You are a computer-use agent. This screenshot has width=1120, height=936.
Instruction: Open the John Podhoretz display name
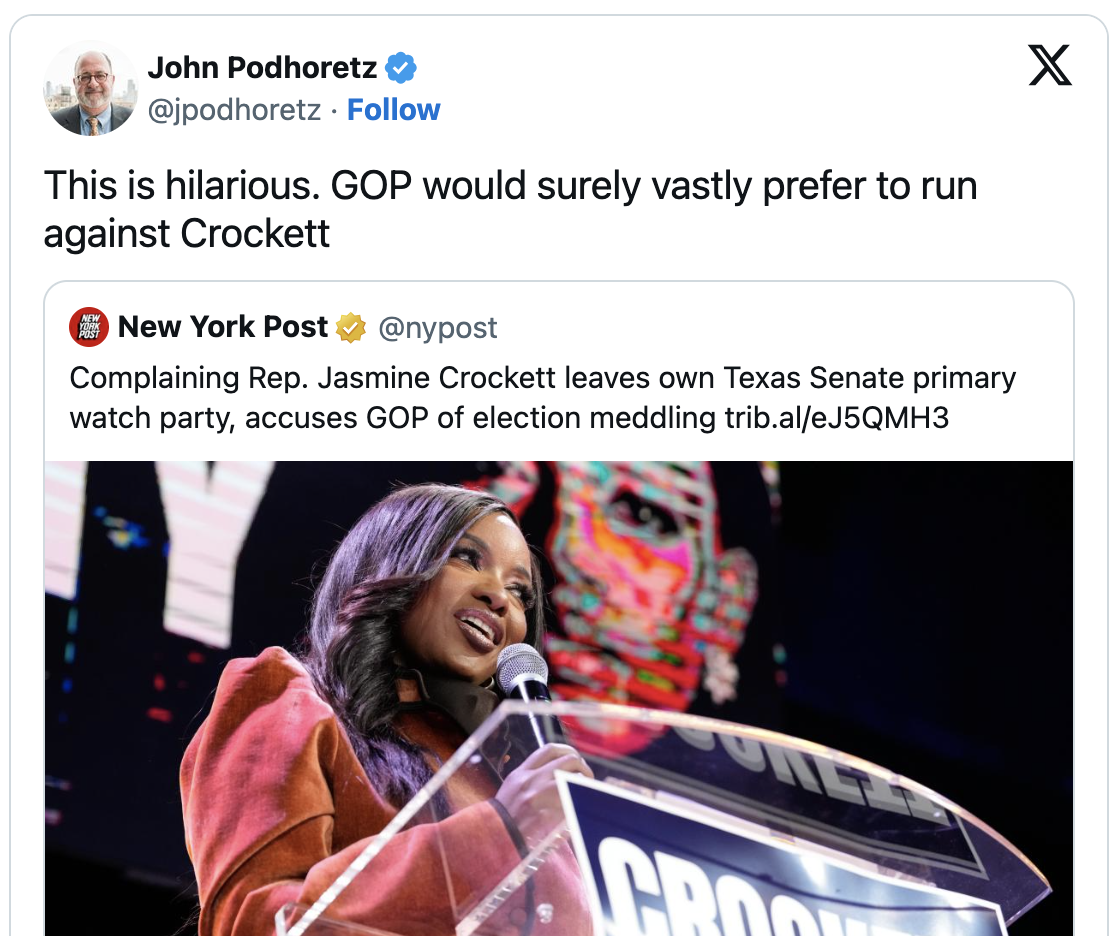pos(262,68)
